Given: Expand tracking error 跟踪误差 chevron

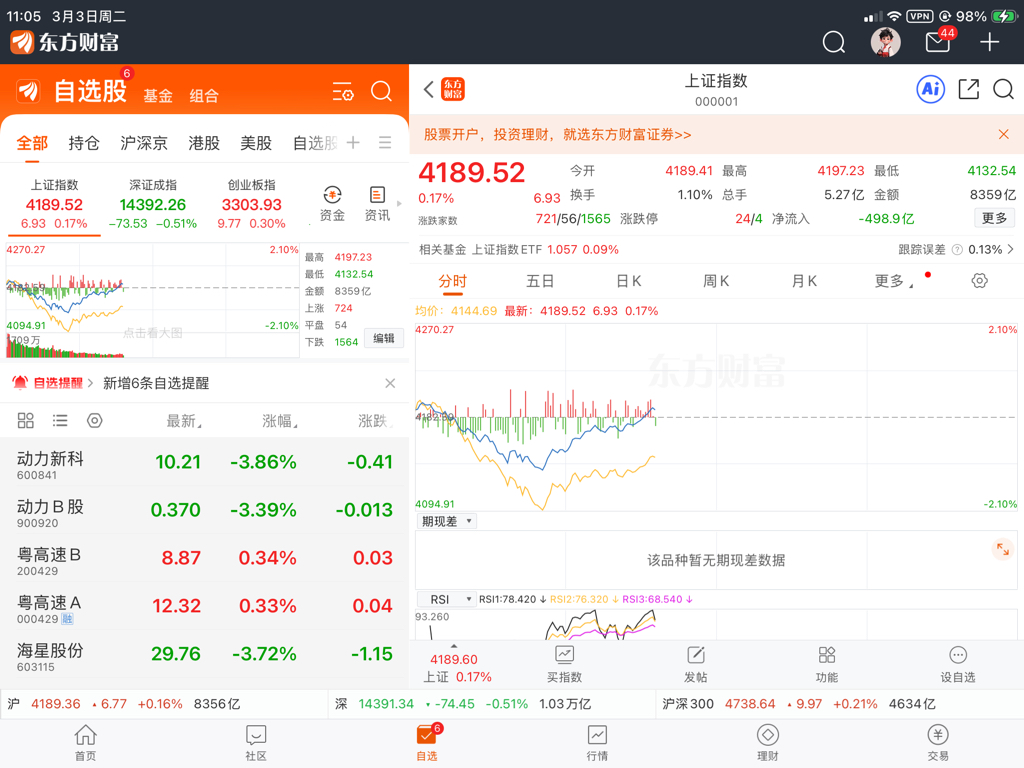Looking at the screenshot, I should pos(1010,249).
